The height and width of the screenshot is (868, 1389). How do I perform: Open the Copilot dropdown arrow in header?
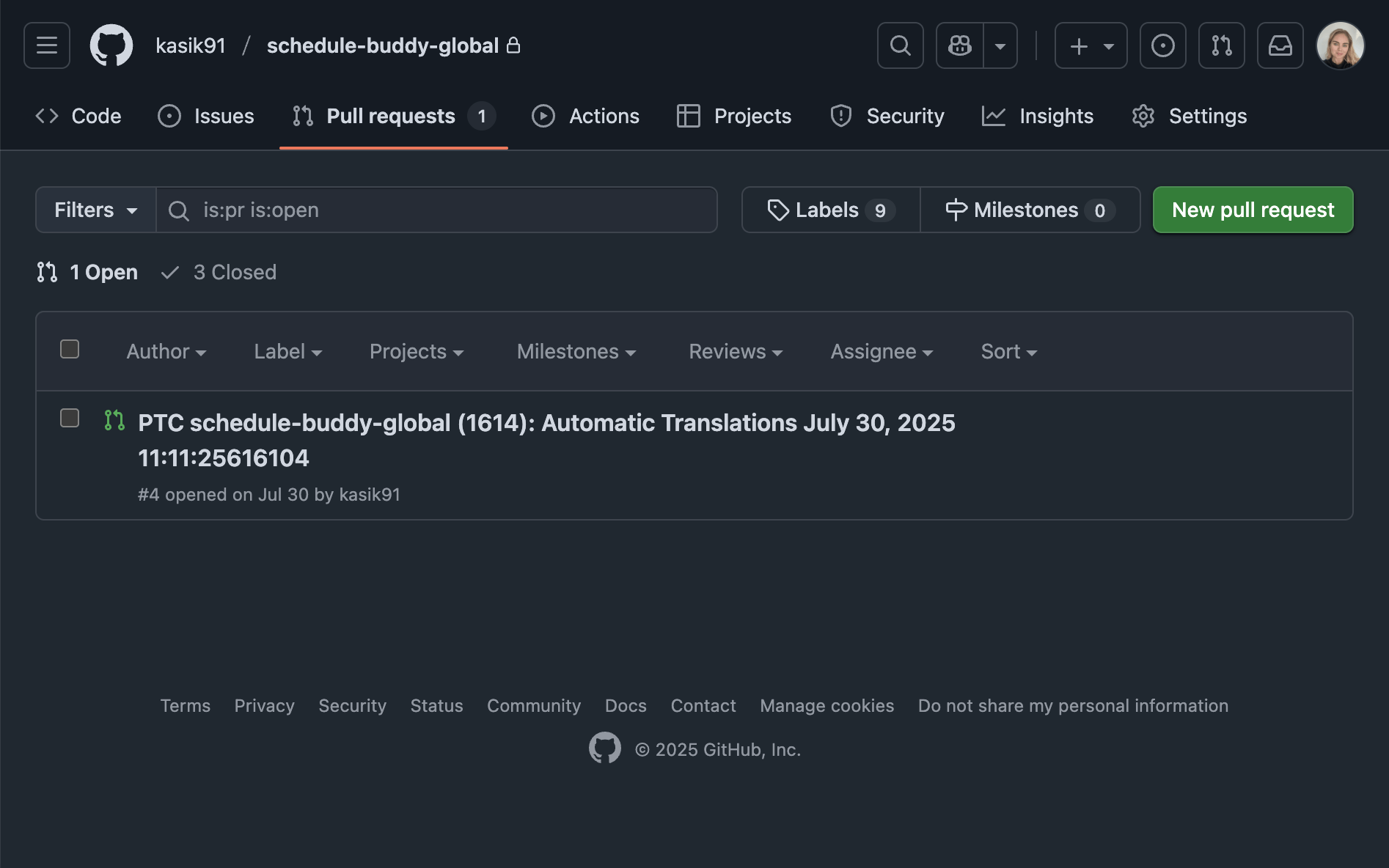[x=1000, y=45]
